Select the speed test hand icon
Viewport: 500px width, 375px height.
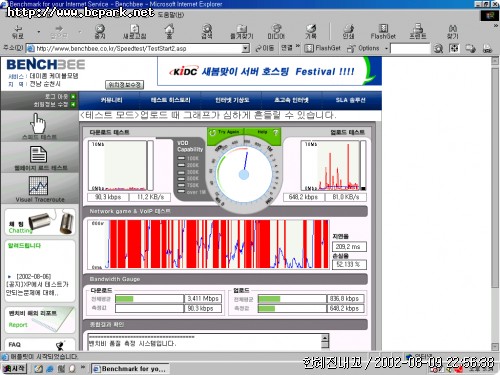point(38,123)
